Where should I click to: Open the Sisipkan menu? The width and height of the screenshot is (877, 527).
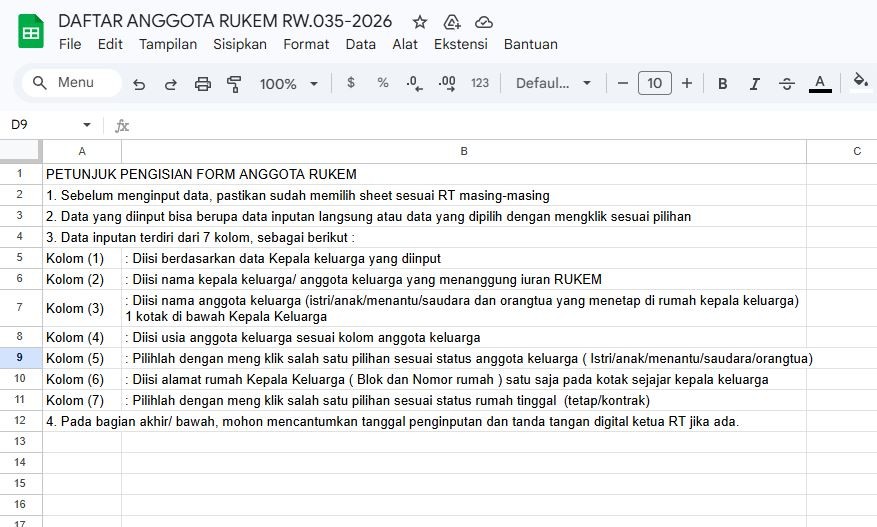coord(240,44)
